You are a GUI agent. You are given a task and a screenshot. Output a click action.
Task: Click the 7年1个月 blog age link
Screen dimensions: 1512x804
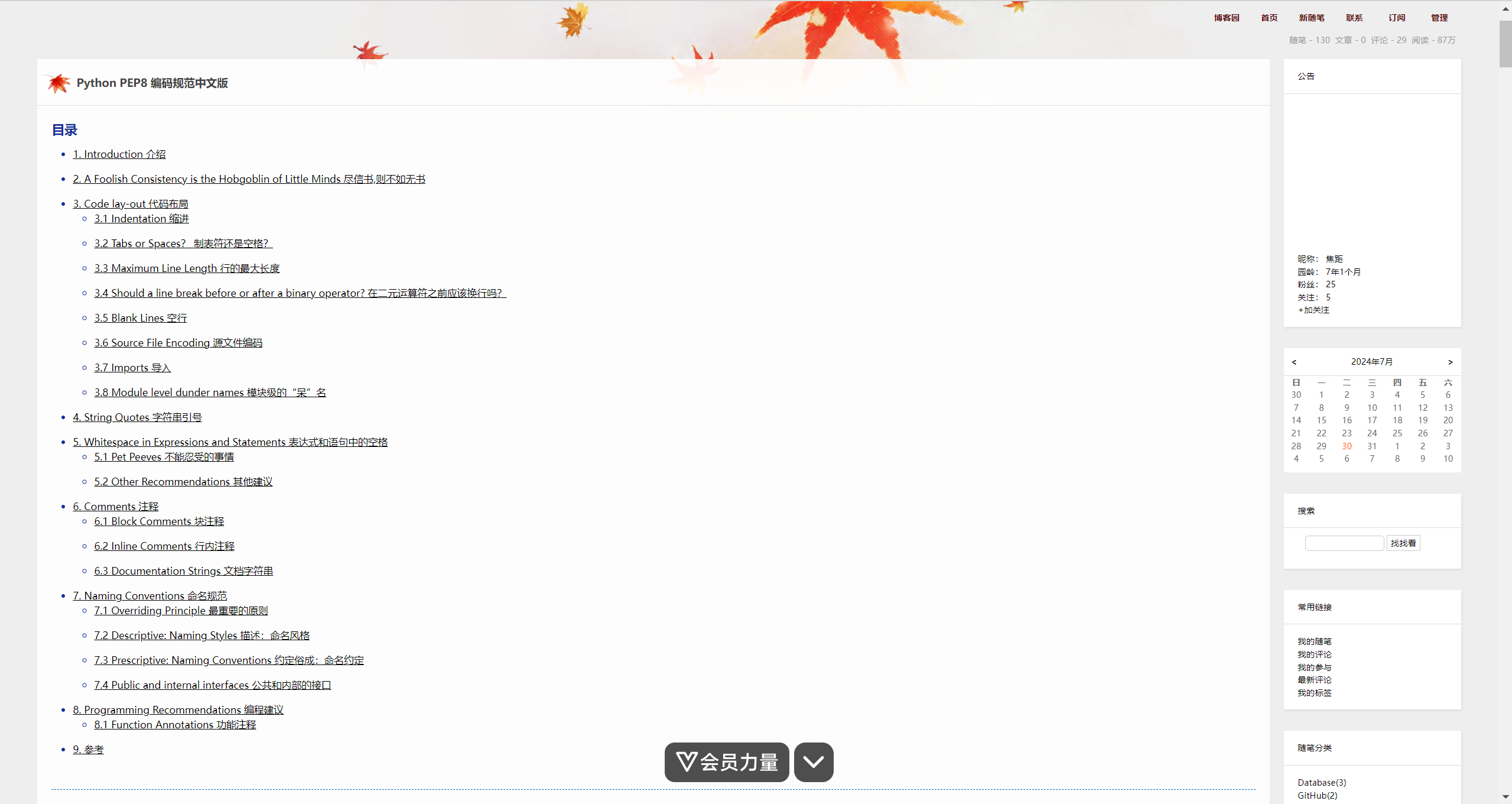pos(1343,272)
